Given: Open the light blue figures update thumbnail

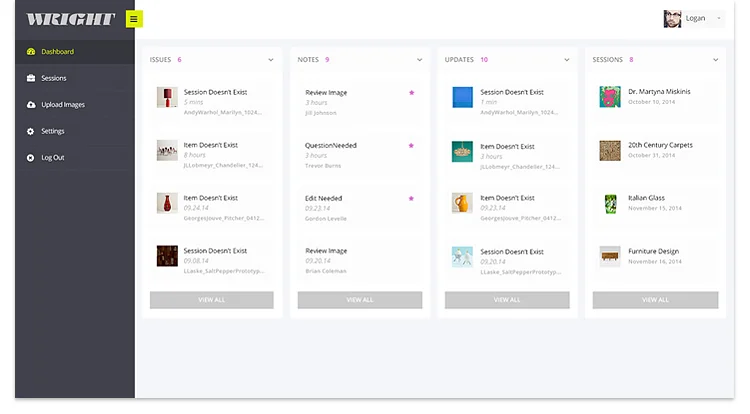Looking at the screenshot, I should click(463, 257).
